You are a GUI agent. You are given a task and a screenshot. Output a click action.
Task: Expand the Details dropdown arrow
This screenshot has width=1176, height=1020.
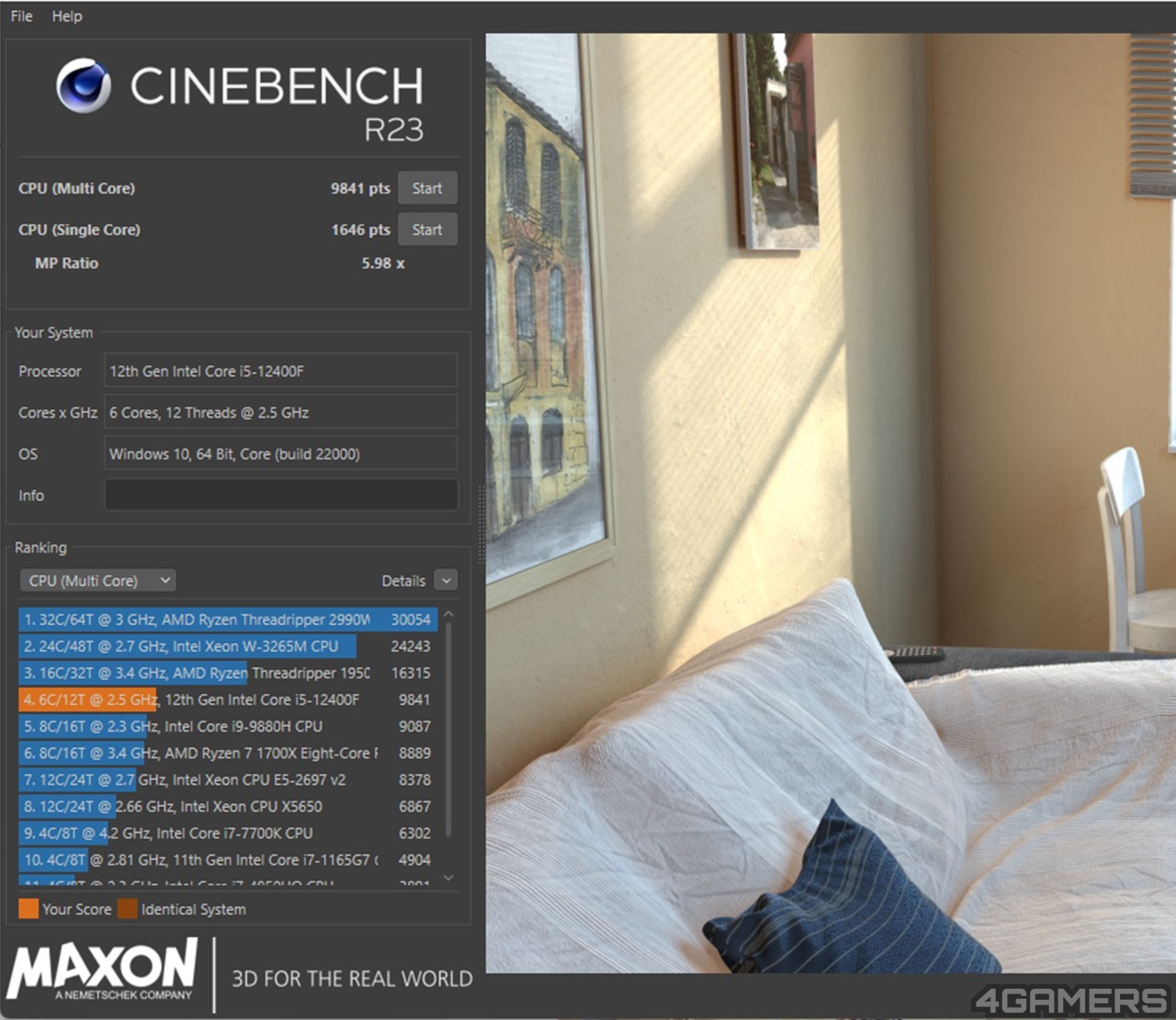pyautogui.click(x=446, y=581)
